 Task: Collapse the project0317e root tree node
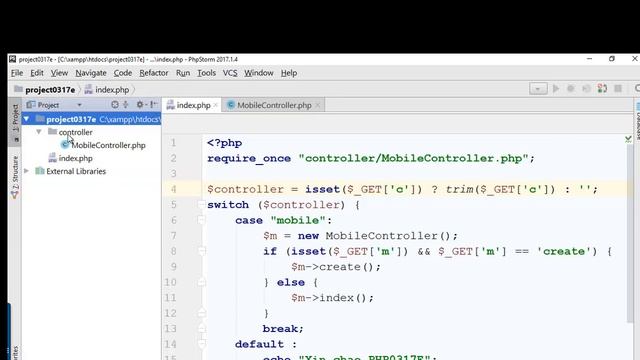[27, 119]
